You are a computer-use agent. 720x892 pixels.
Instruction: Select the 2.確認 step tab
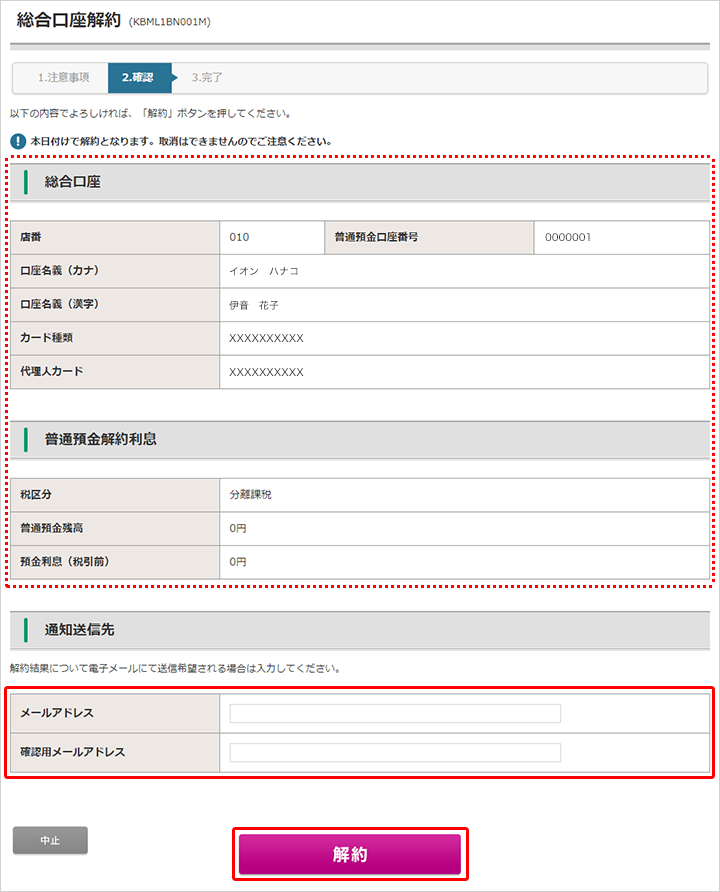tap(138, 78)
